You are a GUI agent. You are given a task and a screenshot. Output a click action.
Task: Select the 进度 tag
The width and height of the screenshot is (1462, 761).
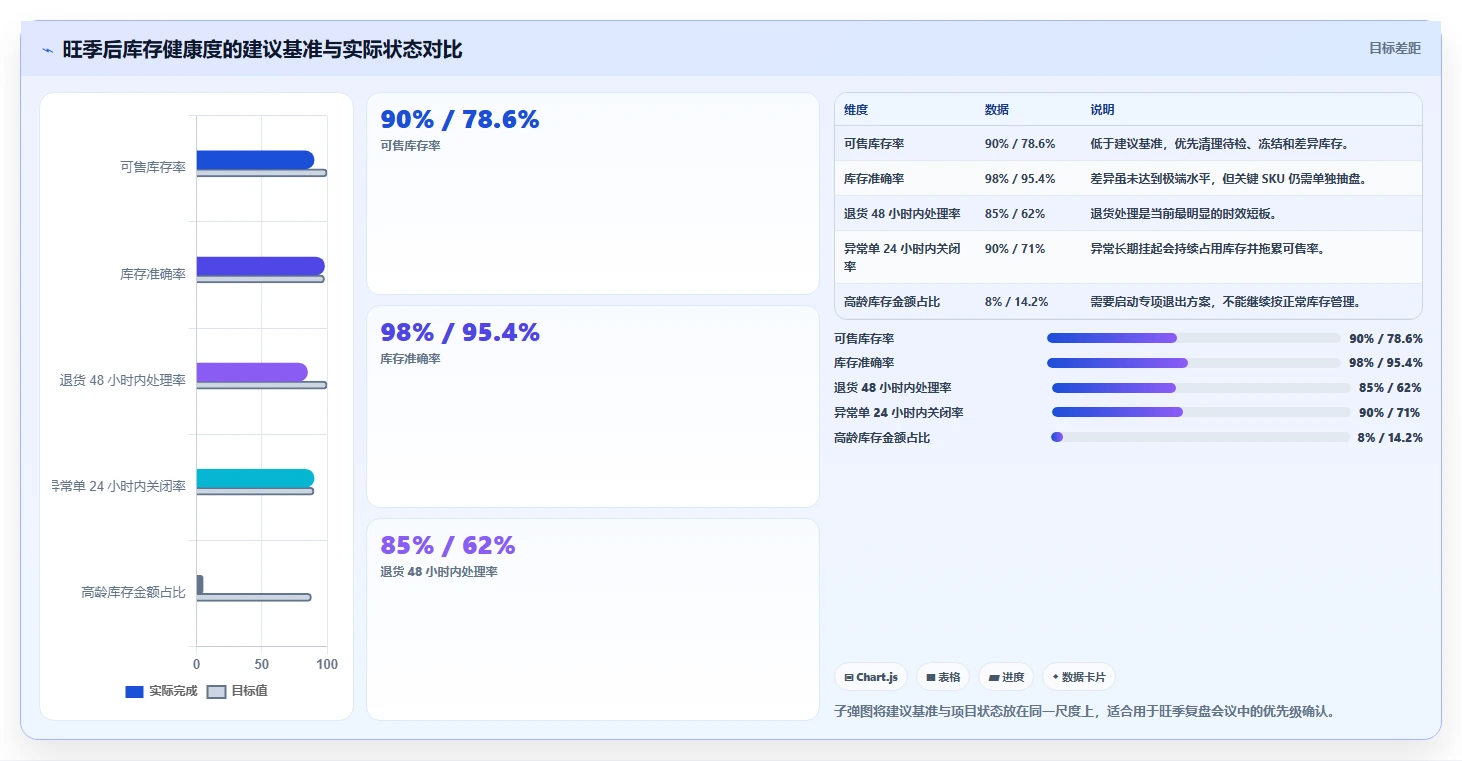[x=1006, y=677]
